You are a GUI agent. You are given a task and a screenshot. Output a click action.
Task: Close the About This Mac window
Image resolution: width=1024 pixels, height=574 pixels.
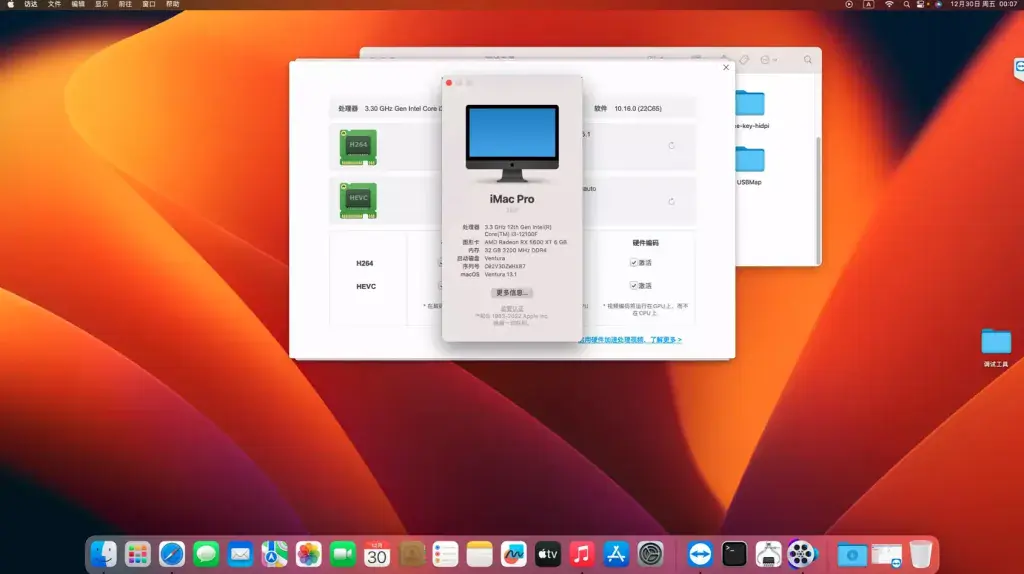(449, 83)
